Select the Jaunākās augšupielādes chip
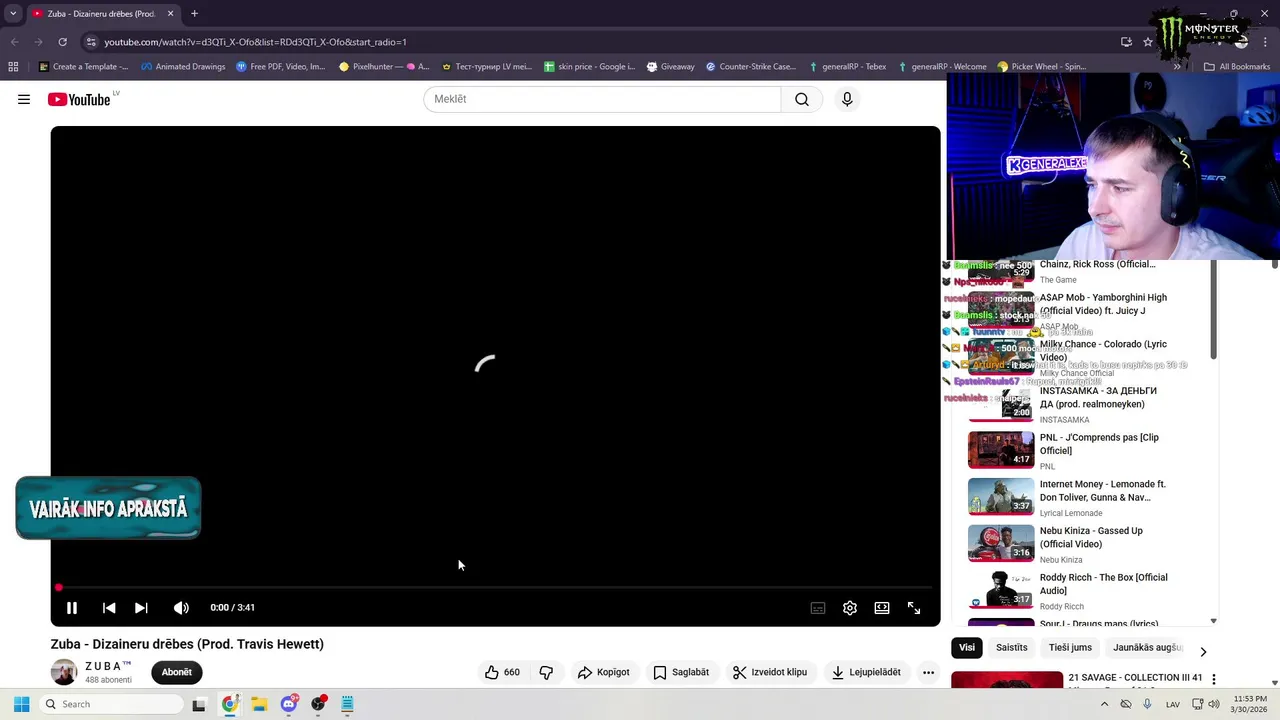The height and width of the screenshot is (720, 1280). 1147,647
